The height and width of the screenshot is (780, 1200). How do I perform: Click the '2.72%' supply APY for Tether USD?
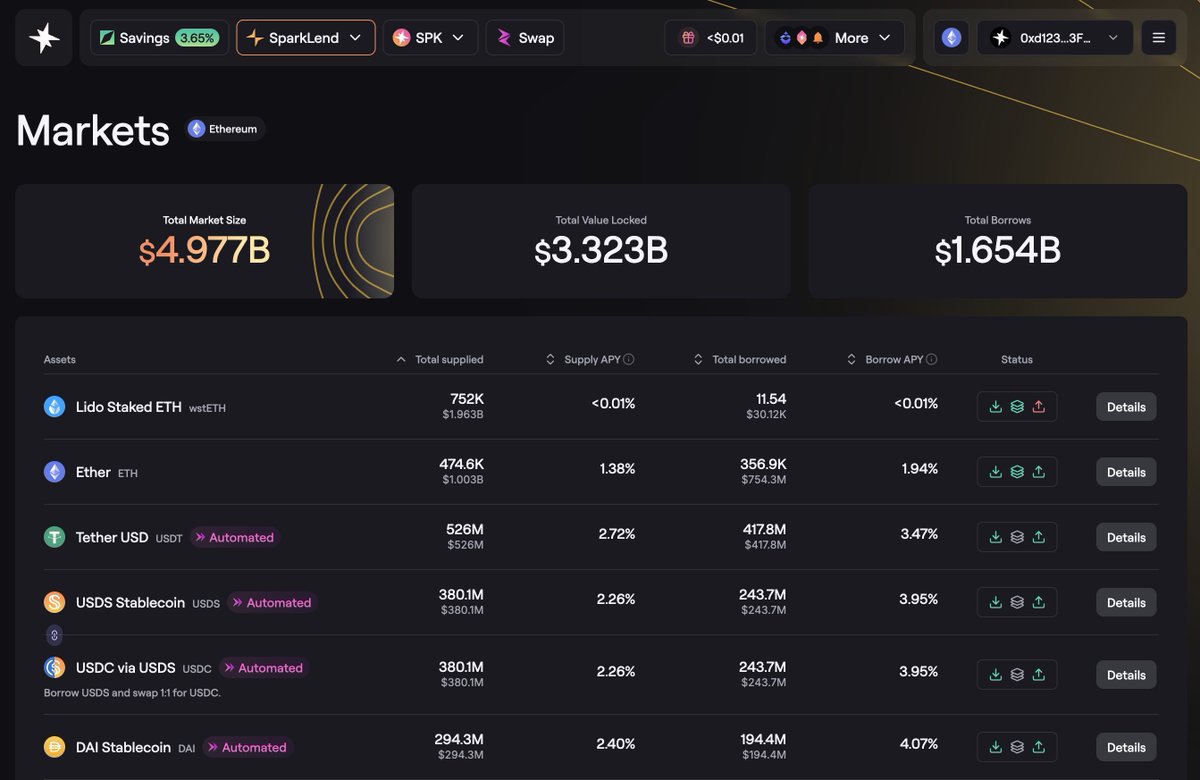pos(617,534)
